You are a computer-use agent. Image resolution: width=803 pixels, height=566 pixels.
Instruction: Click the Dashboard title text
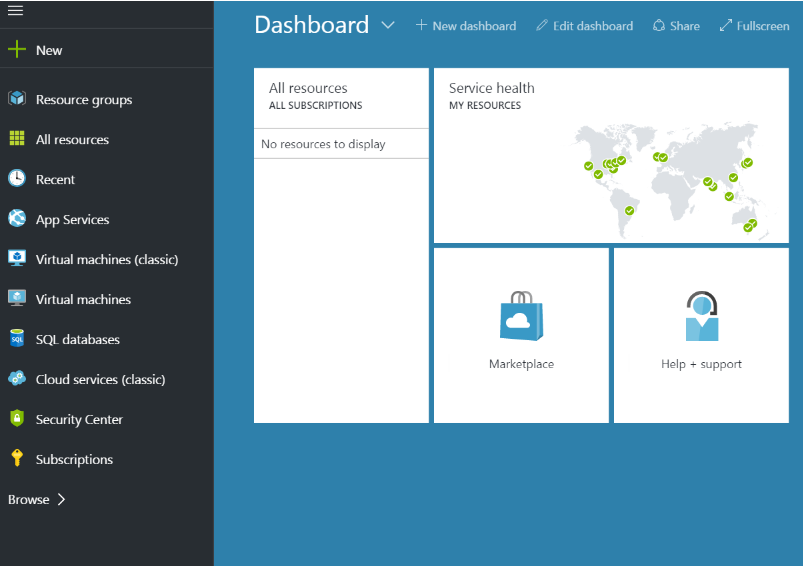[x=311, y=25]
